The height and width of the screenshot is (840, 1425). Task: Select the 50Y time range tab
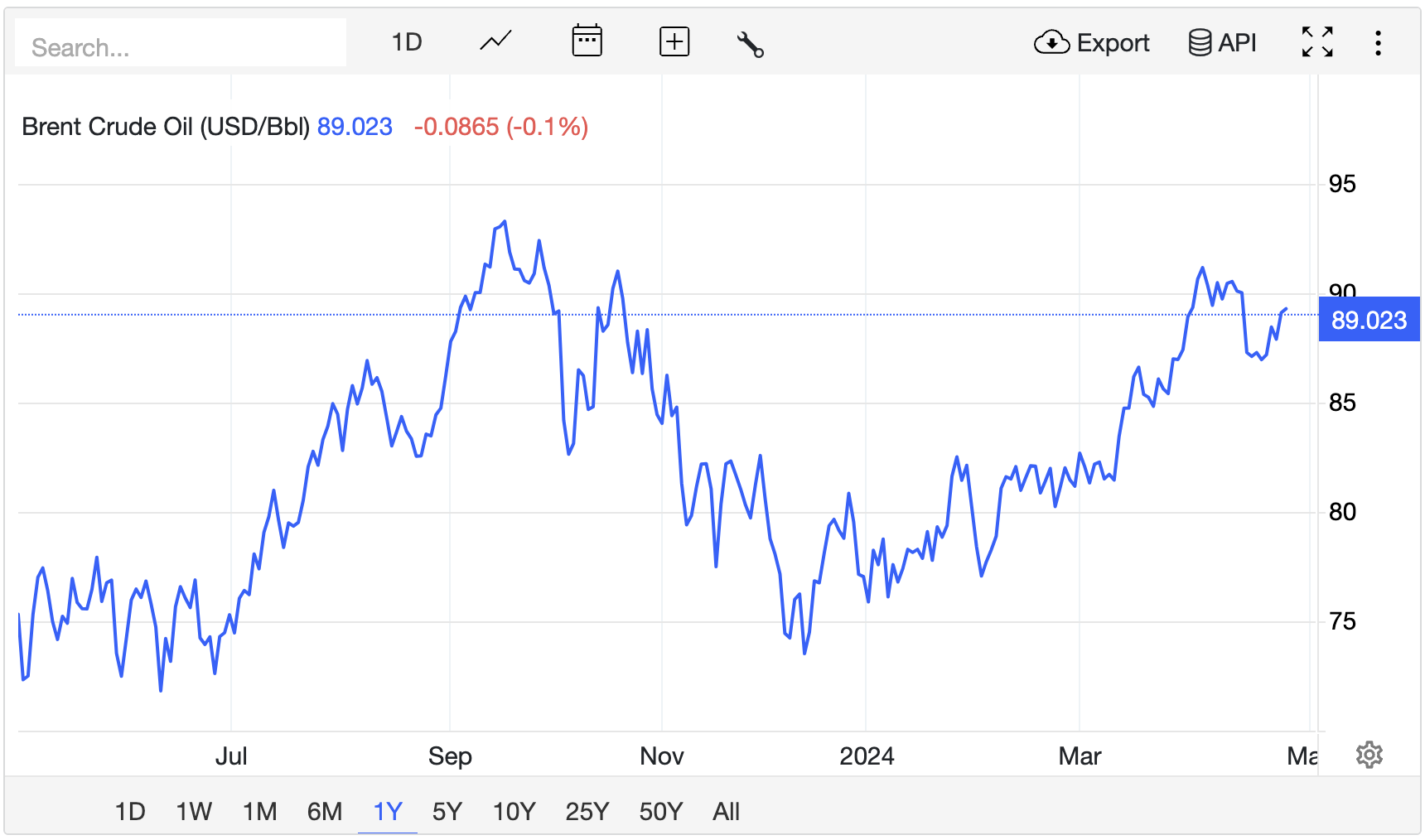661,811
